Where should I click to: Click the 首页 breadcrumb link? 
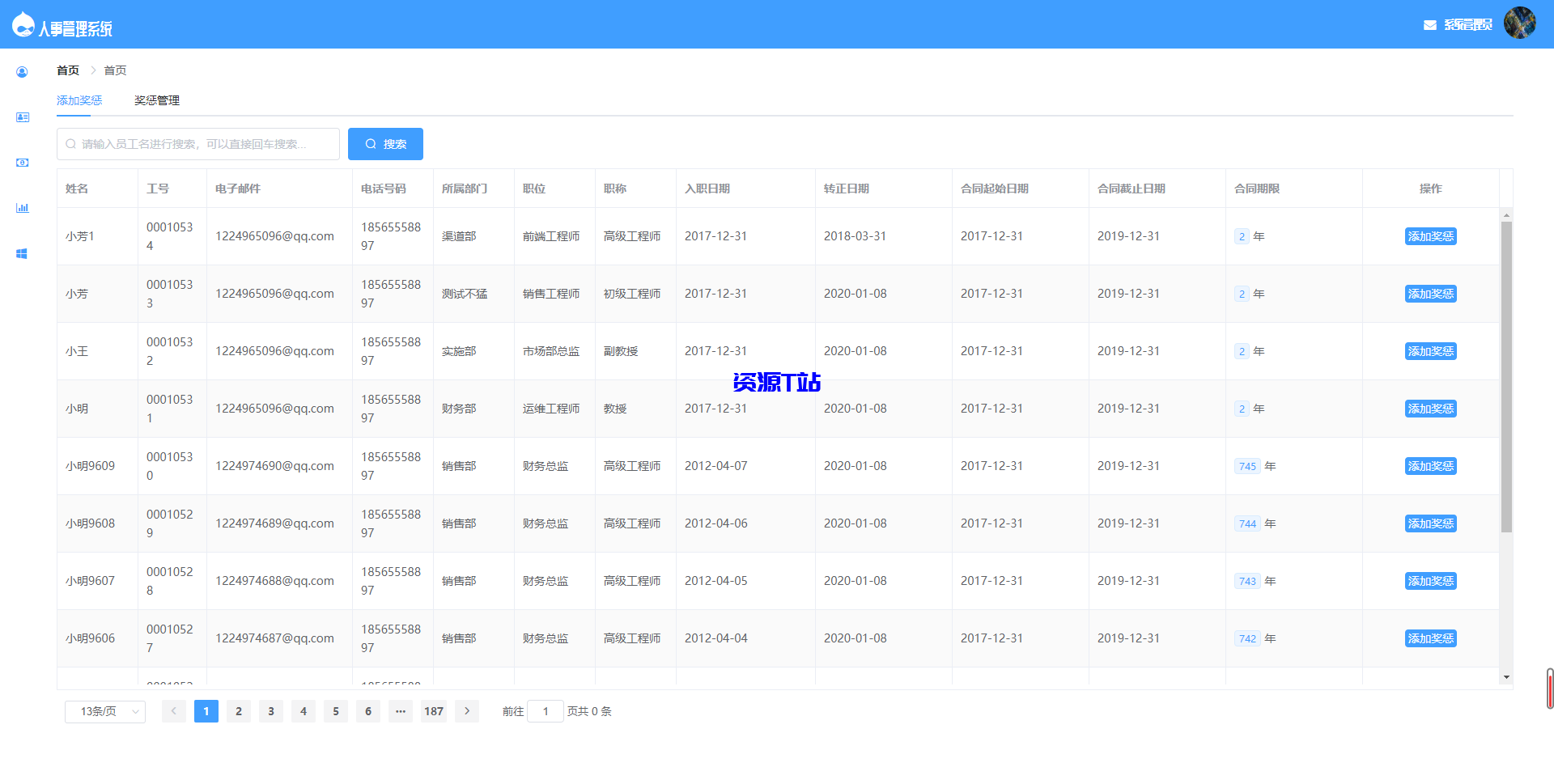68,70
